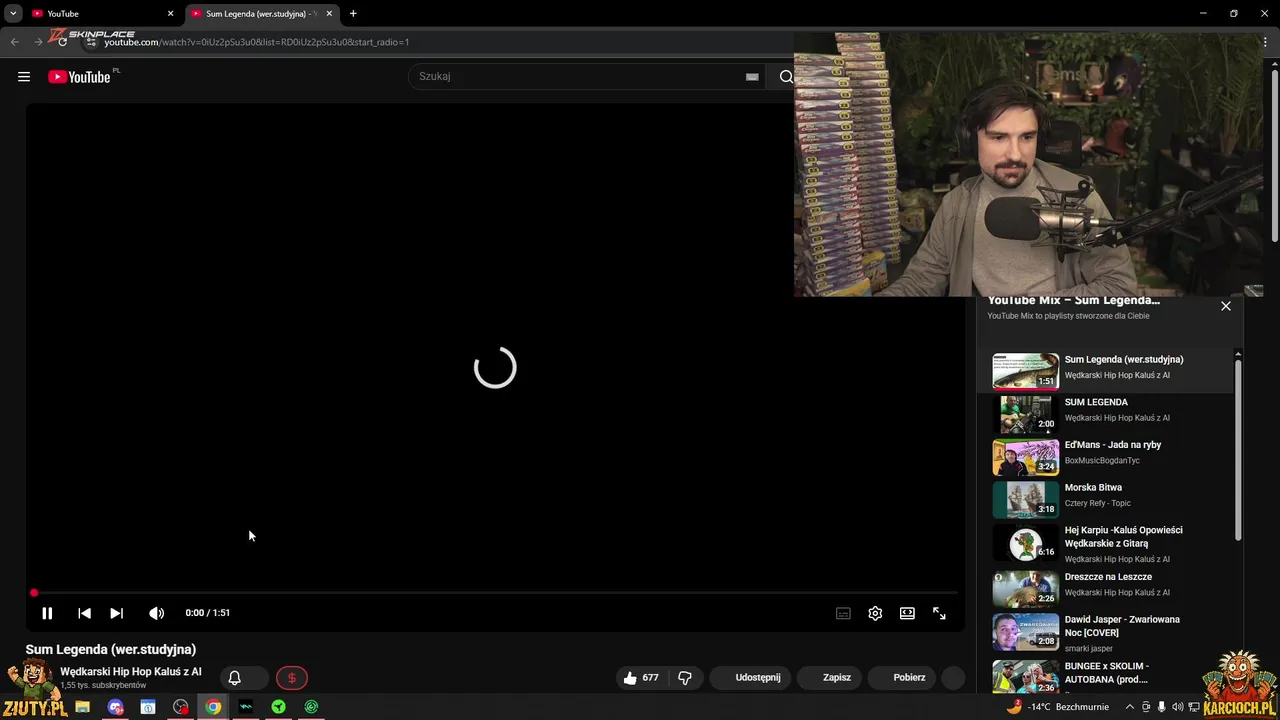Select BUNGEE x SKOLIM - AUTOBANA track

point(1108,676)
